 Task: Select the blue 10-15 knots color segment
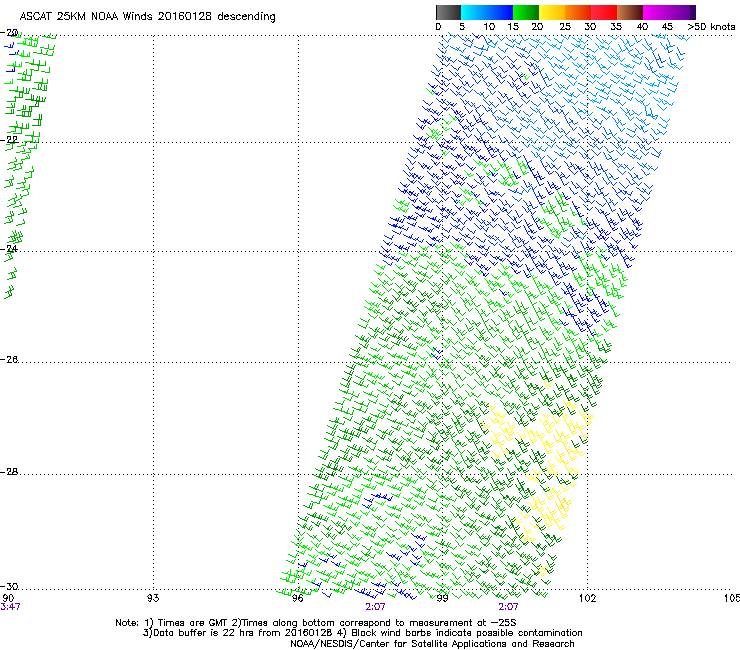point(500,12)
